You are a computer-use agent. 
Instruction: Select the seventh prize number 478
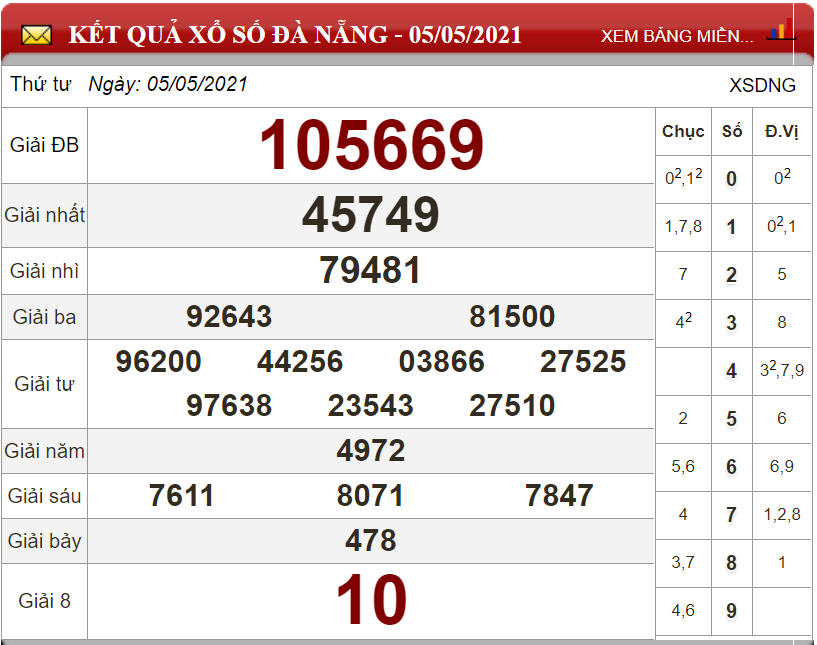pos(371,541)
